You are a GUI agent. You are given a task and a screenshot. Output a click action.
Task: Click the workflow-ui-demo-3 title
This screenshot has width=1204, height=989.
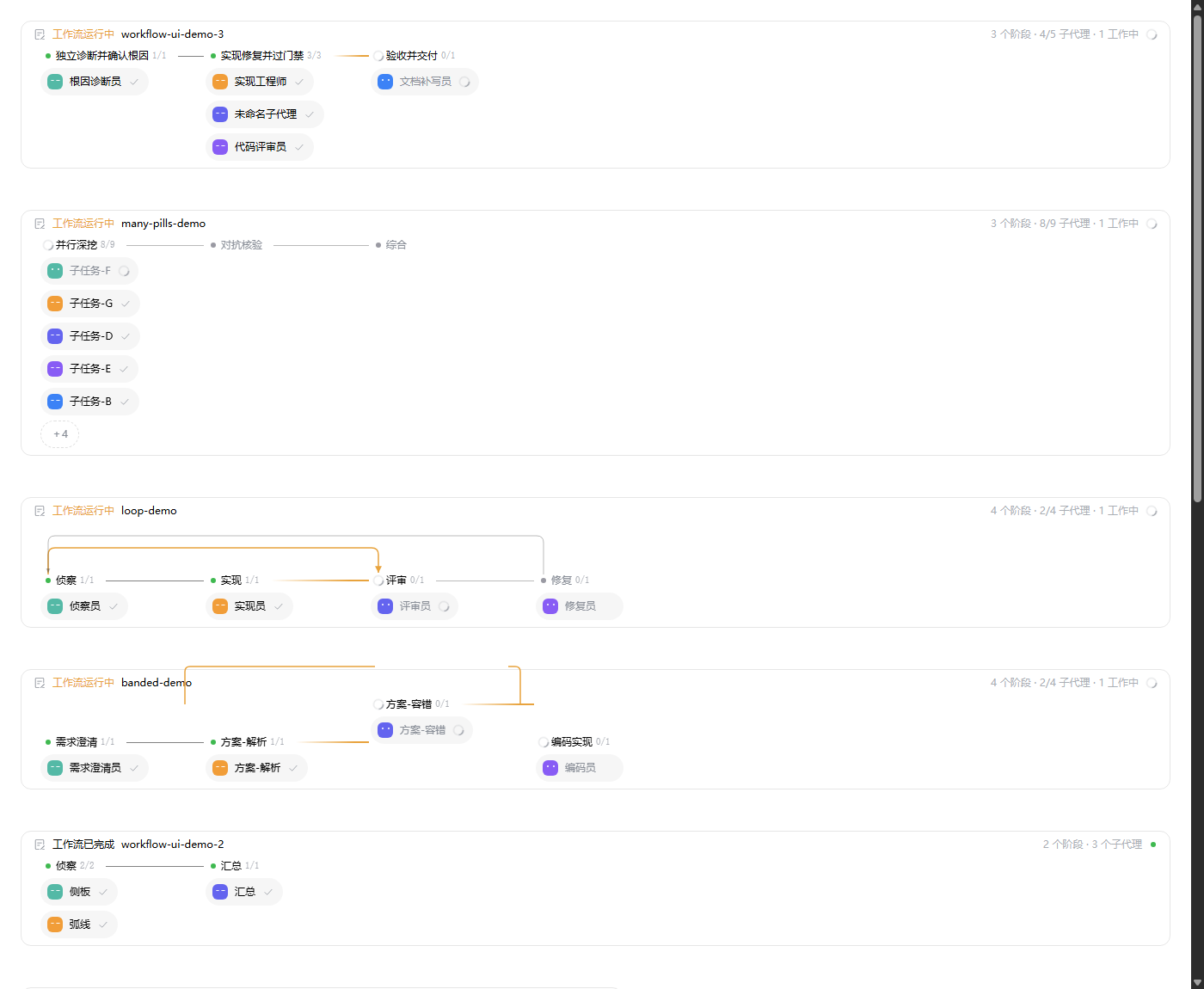[x=172, y=34]
